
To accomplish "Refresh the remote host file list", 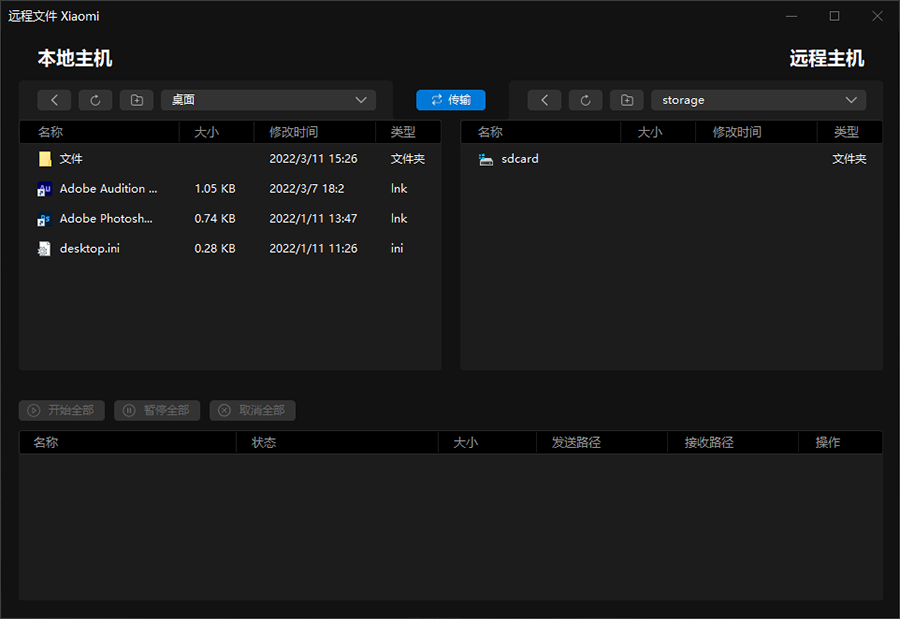I will coord(585,100).
